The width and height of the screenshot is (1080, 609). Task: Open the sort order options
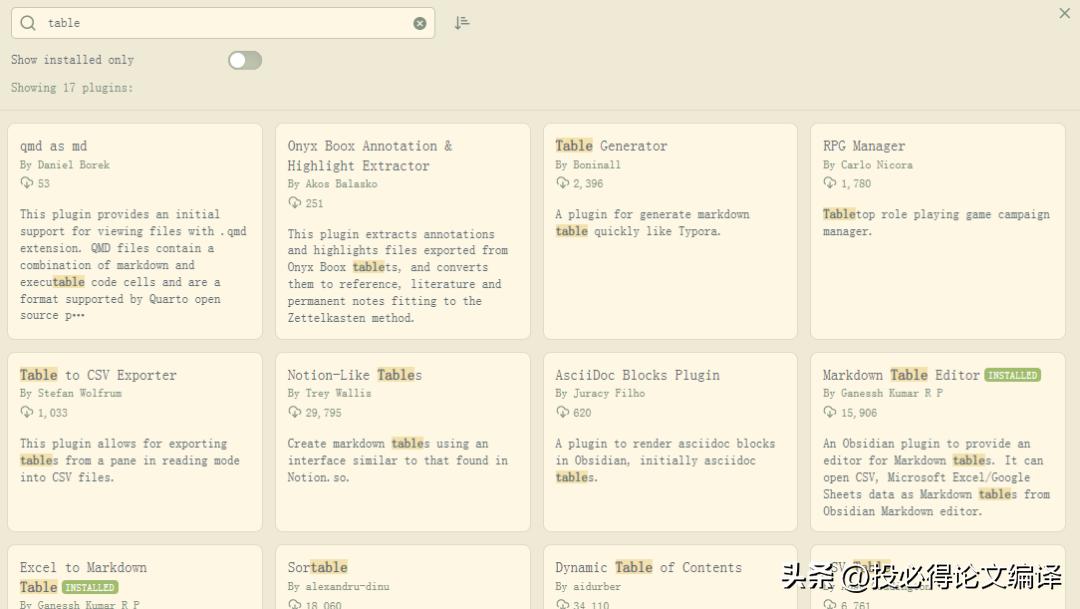(461, 23)
